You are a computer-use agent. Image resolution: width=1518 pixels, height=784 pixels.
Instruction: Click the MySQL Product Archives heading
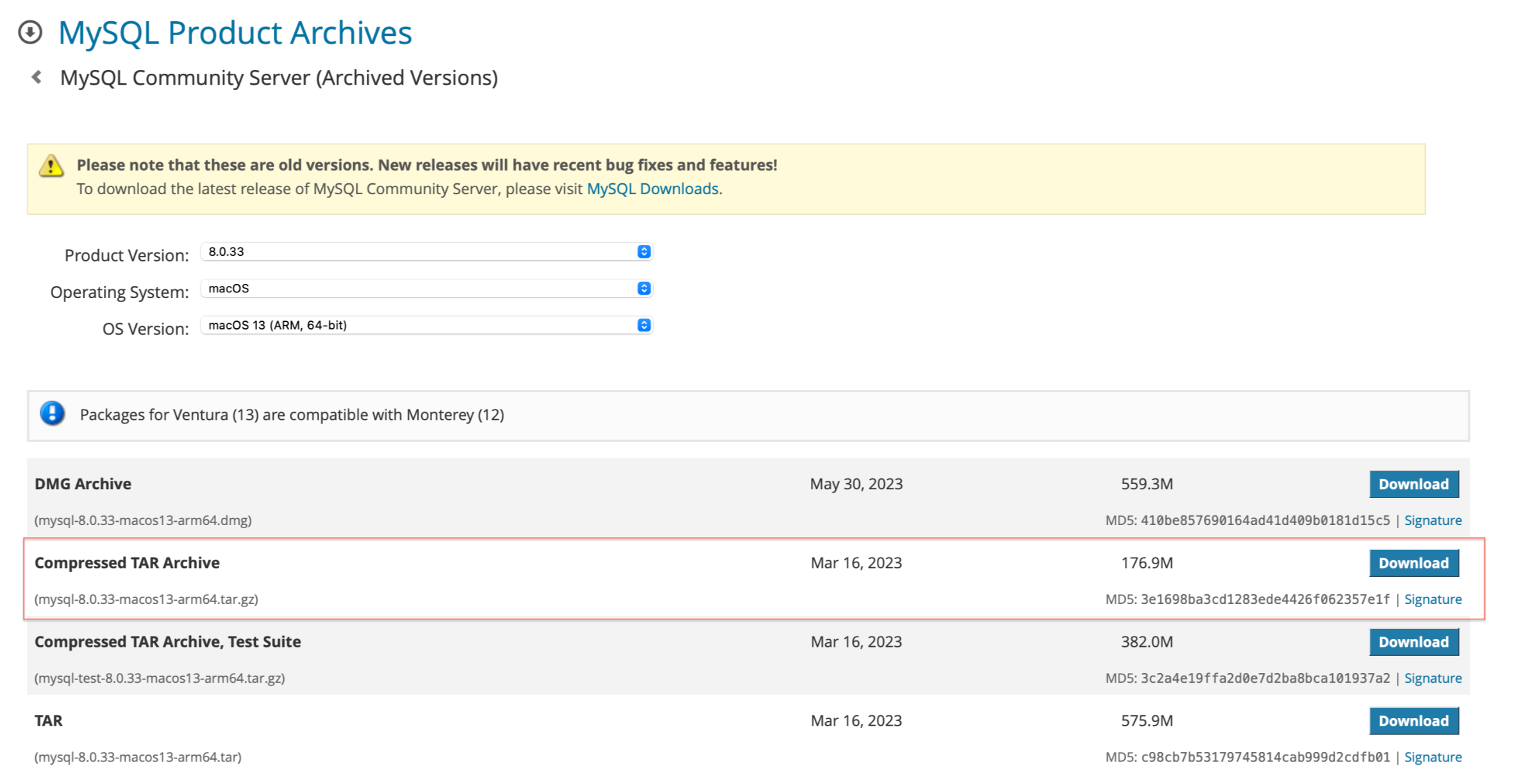235,33
